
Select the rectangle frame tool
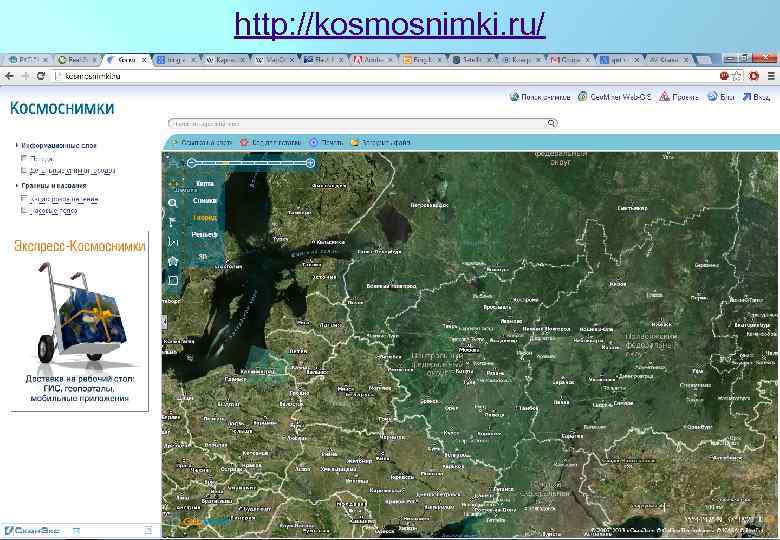[173, 281]
